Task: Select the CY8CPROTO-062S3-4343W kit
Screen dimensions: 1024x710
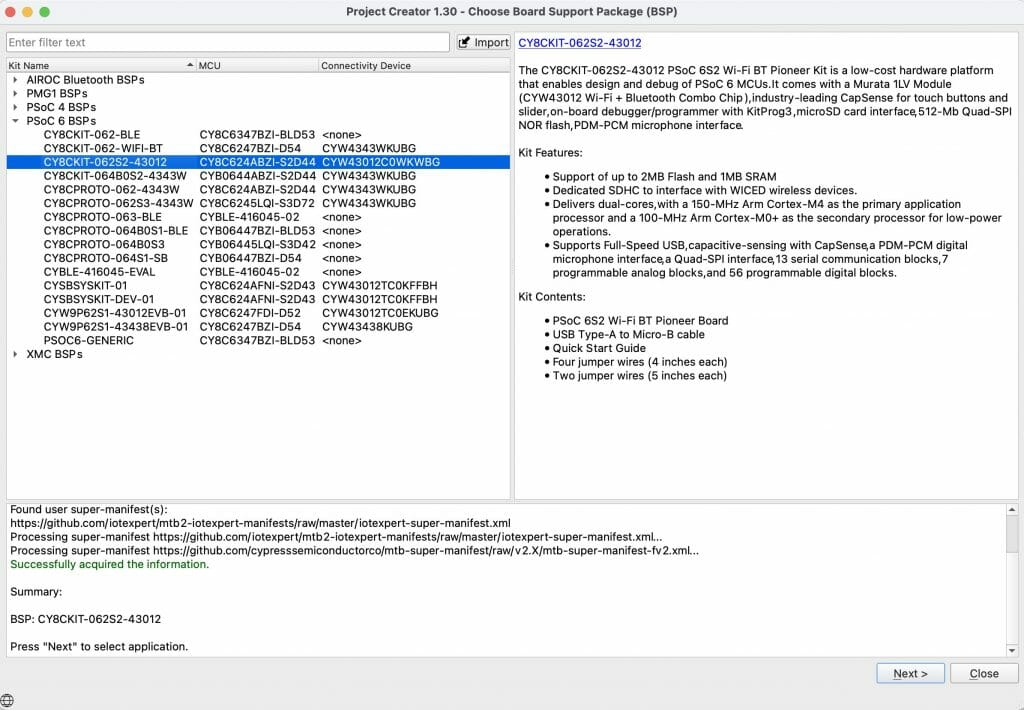Action: pos(118,203)
